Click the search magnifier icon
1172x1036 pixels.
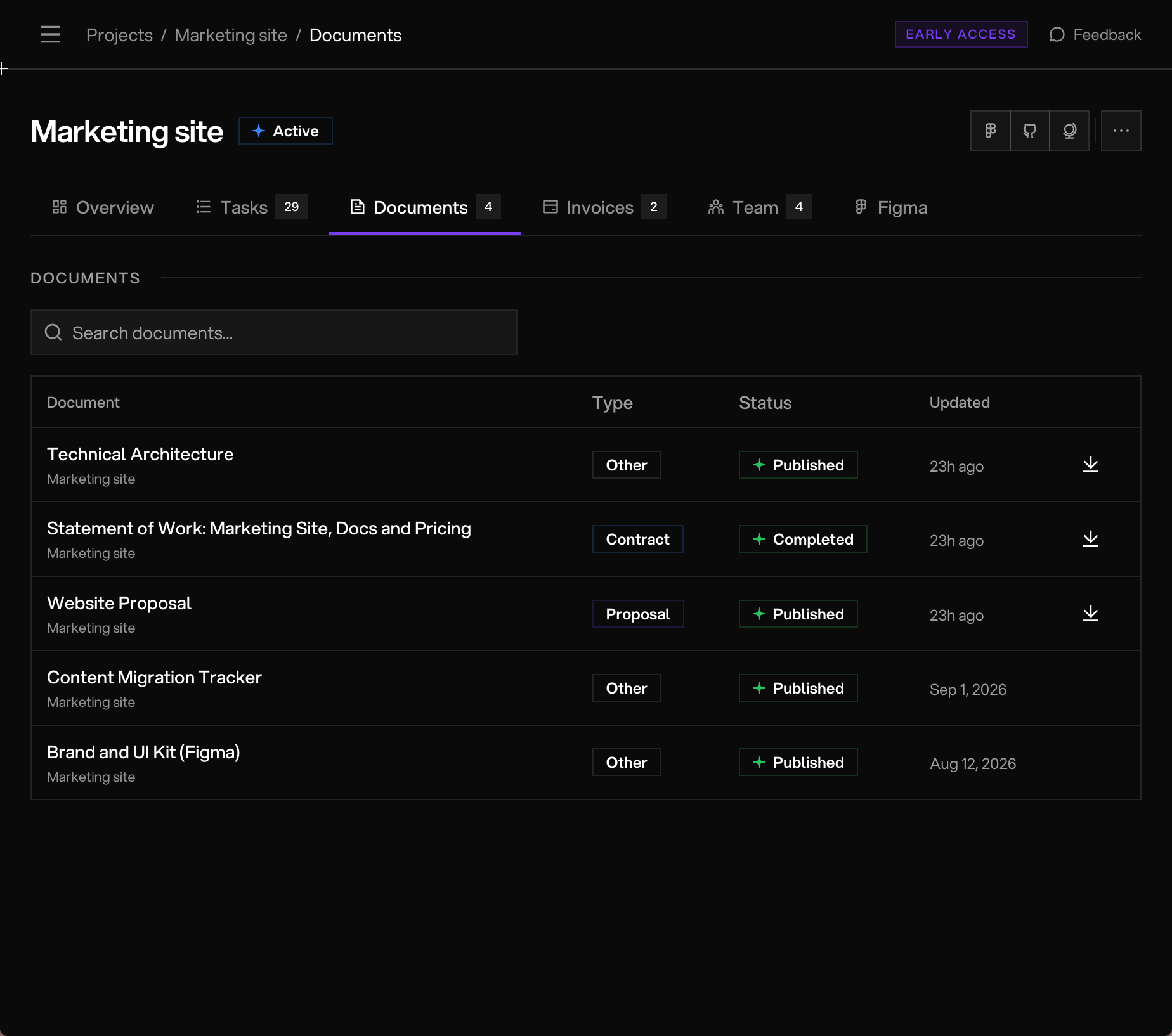[x=53, y=332]
